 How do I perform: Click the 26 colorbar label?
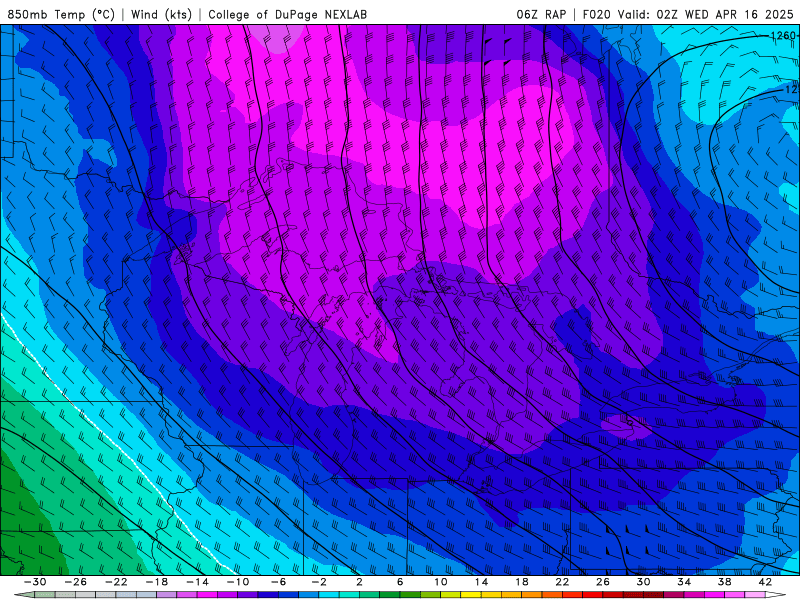coord(603,582)
